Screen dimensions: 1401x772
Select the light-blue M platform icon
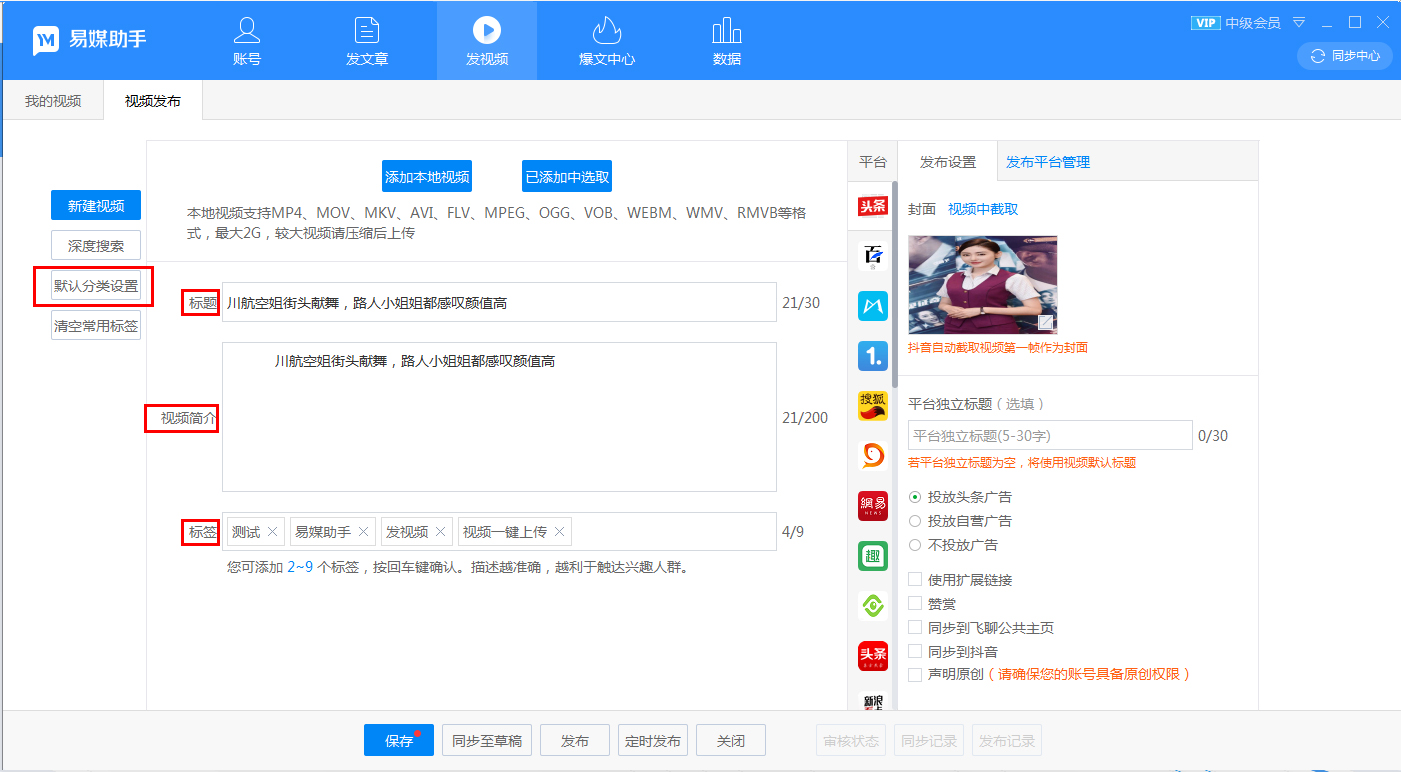(872, 306)
